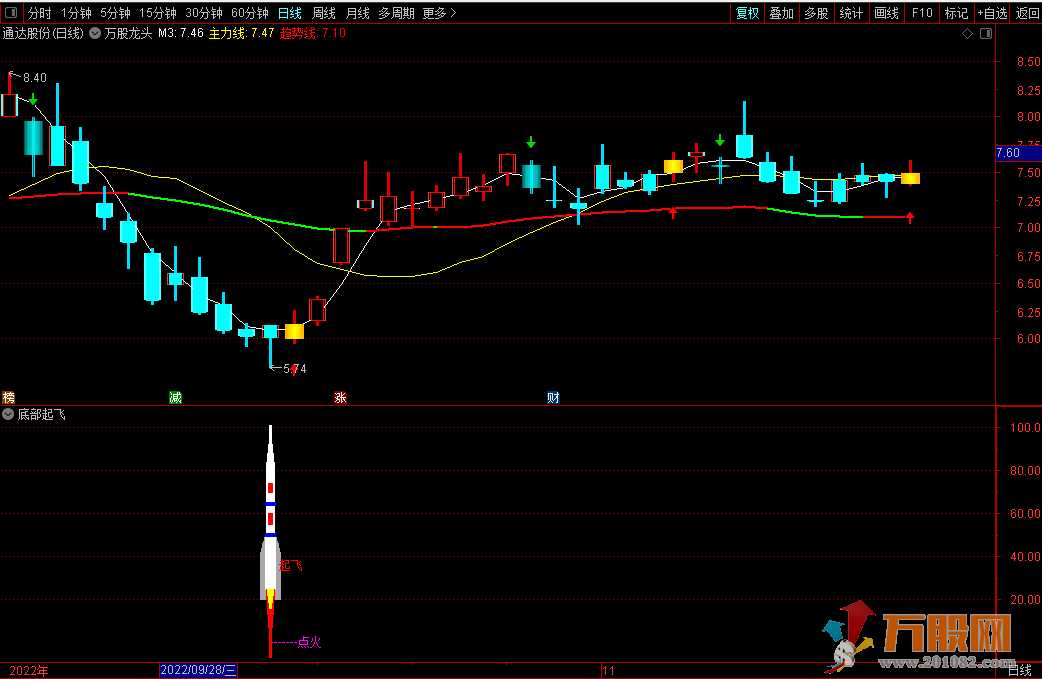The height and width of the screenshot is (679, 1042).
Task: Click the diamond icon at chart top-right
Action: click(x=968, y=33)
